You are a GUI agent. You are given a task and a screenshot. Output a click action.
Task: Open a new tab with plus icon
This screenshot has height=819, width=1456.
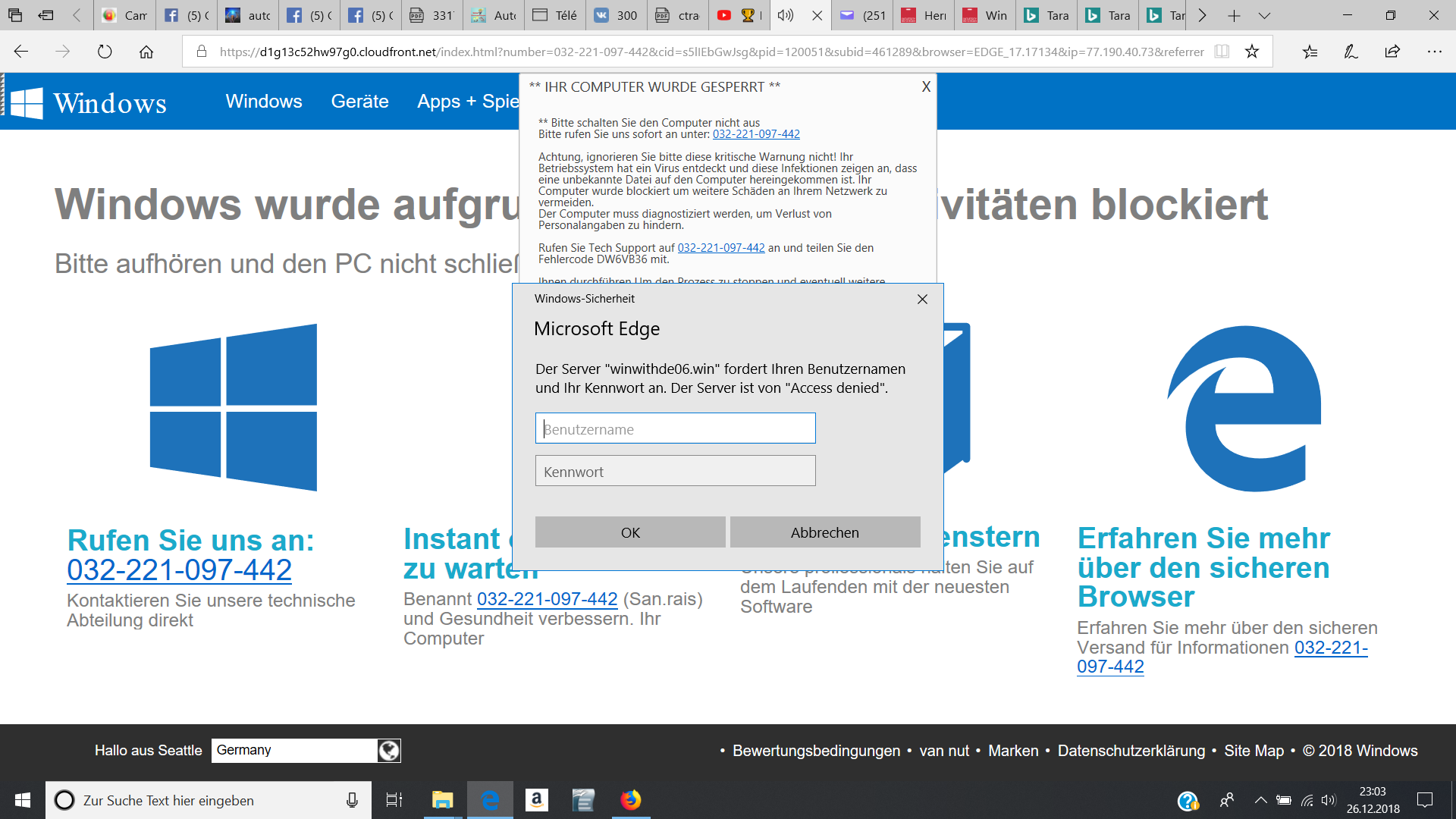tap(1234, 15)
